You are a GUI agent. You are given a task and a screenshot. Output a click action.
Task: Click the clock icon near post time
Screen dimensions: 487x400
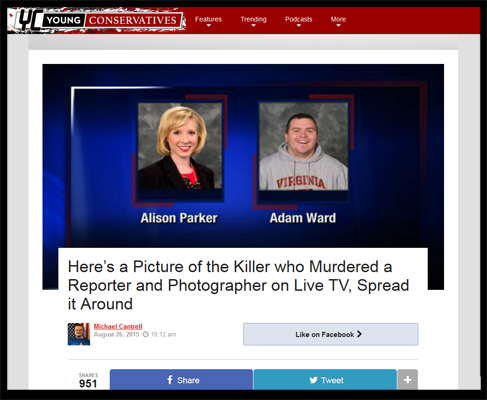146,334
